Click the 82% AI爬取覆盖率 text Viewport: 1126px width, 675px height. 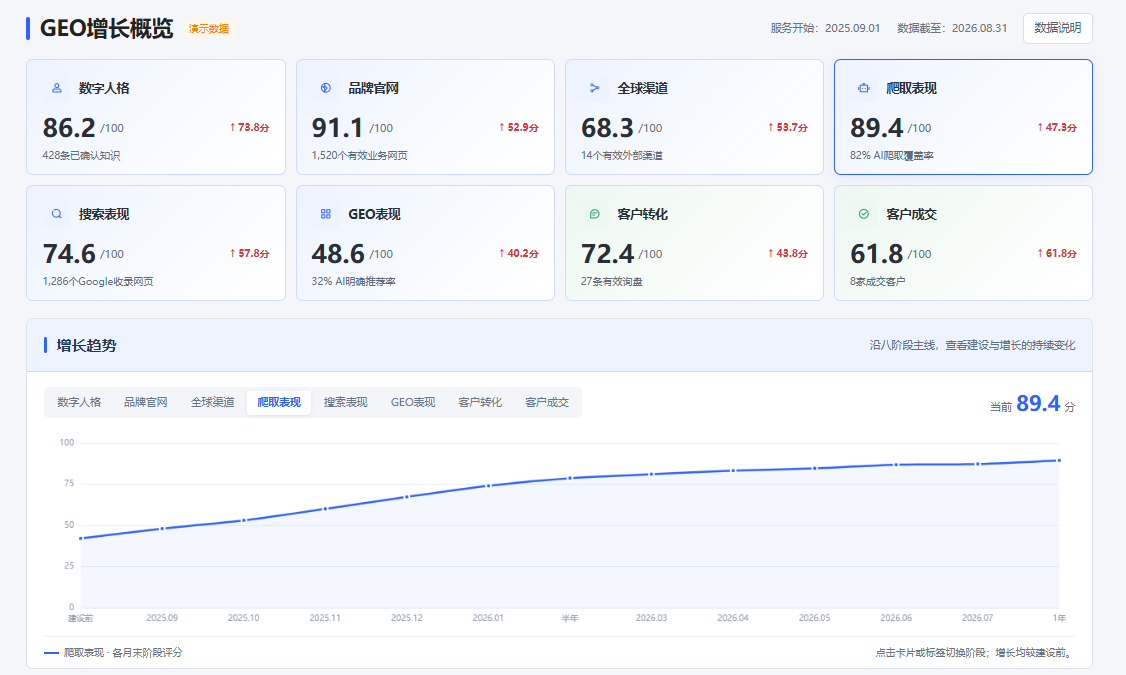[892, 155]
